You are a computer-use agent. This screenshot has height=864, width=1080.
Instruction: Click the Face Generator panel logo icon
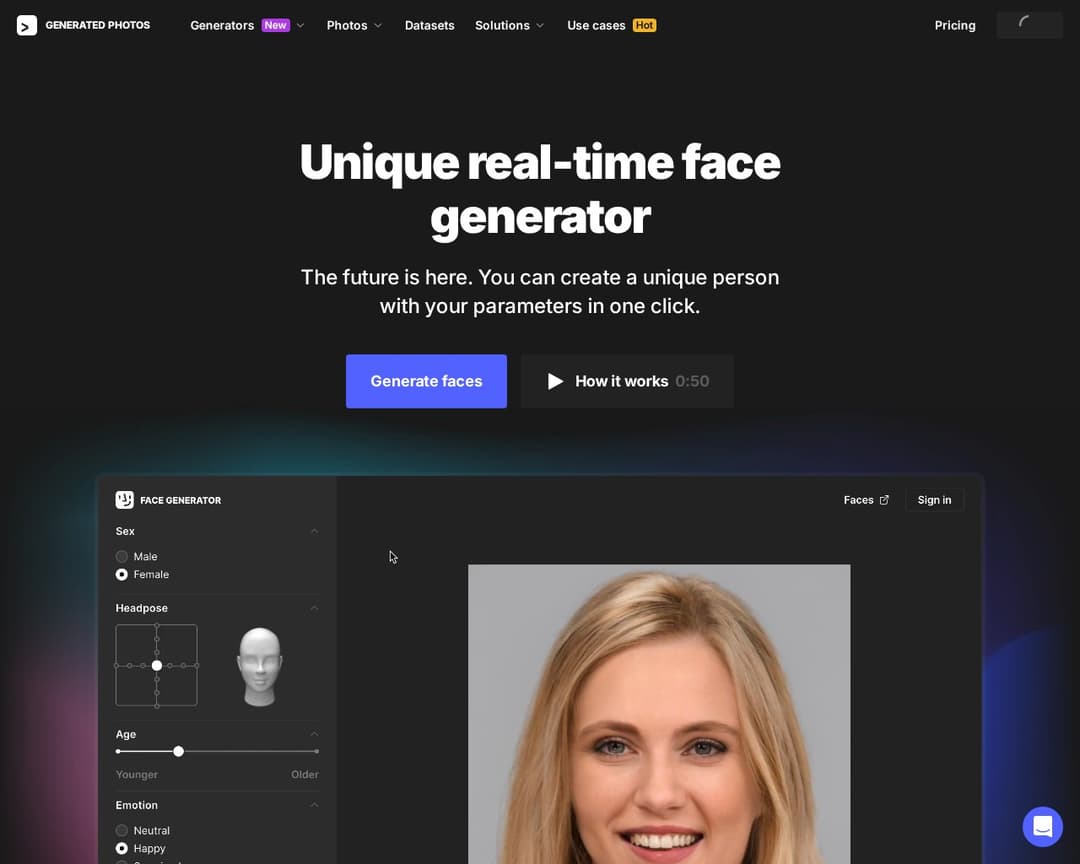click(125, 500)
